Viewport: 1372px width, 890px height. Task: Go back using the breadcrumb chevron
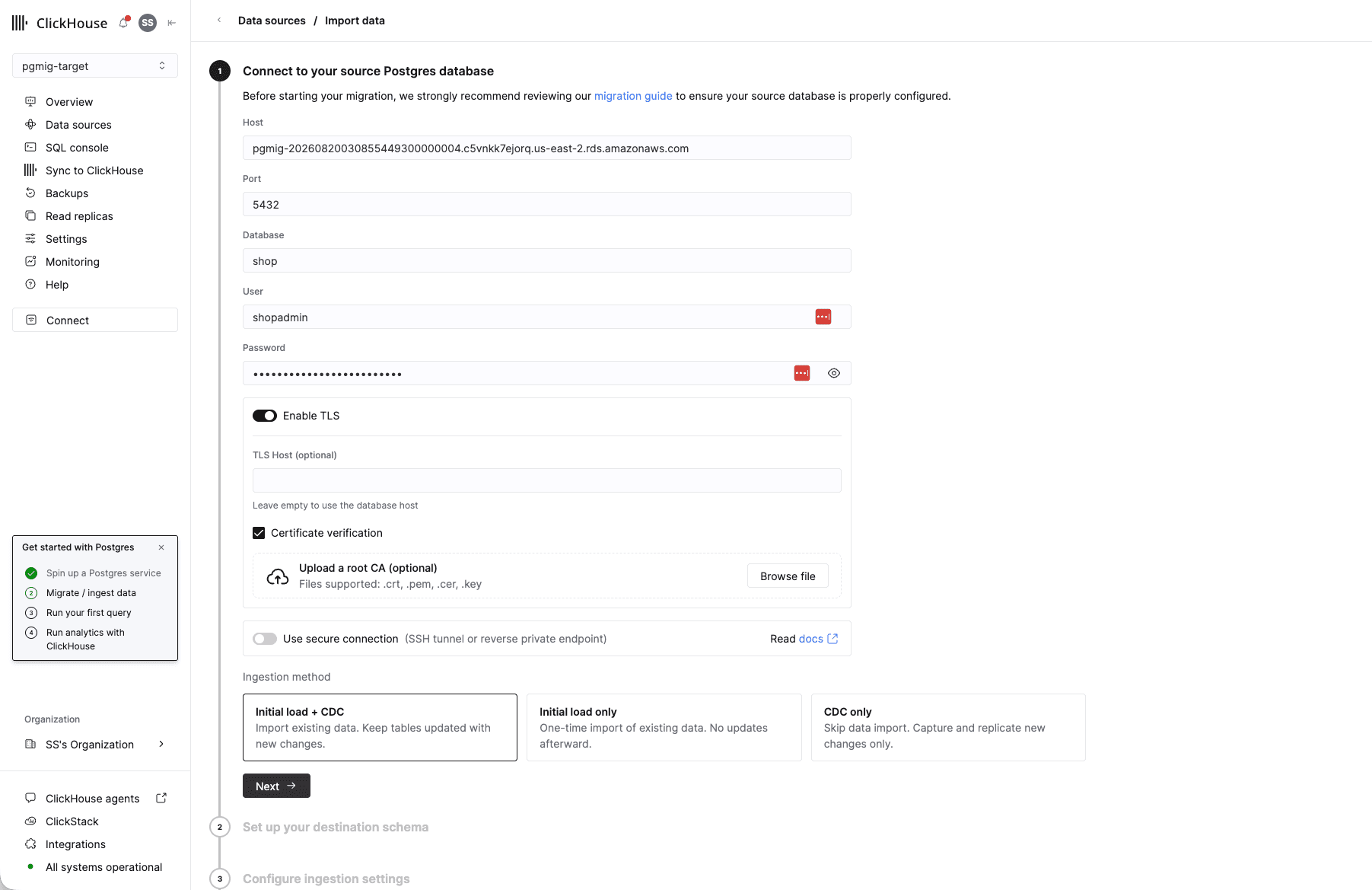[x=219, y=21]
